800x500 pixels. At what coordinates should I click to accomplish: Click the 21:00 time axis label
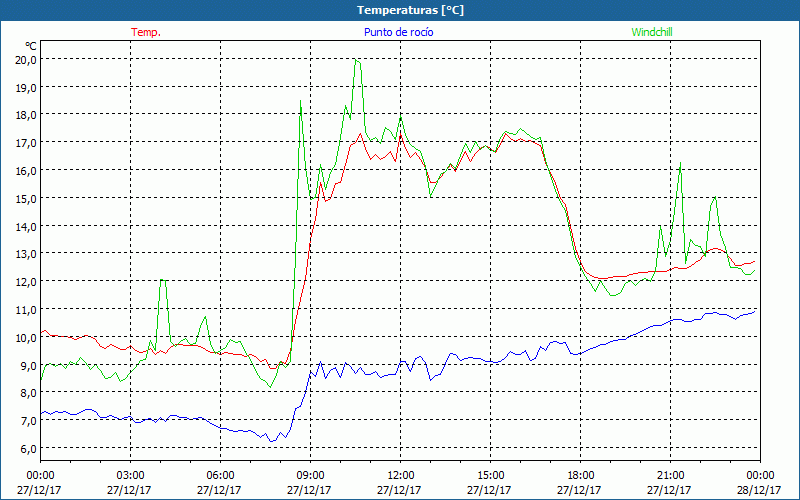click(x=670, y=476)
